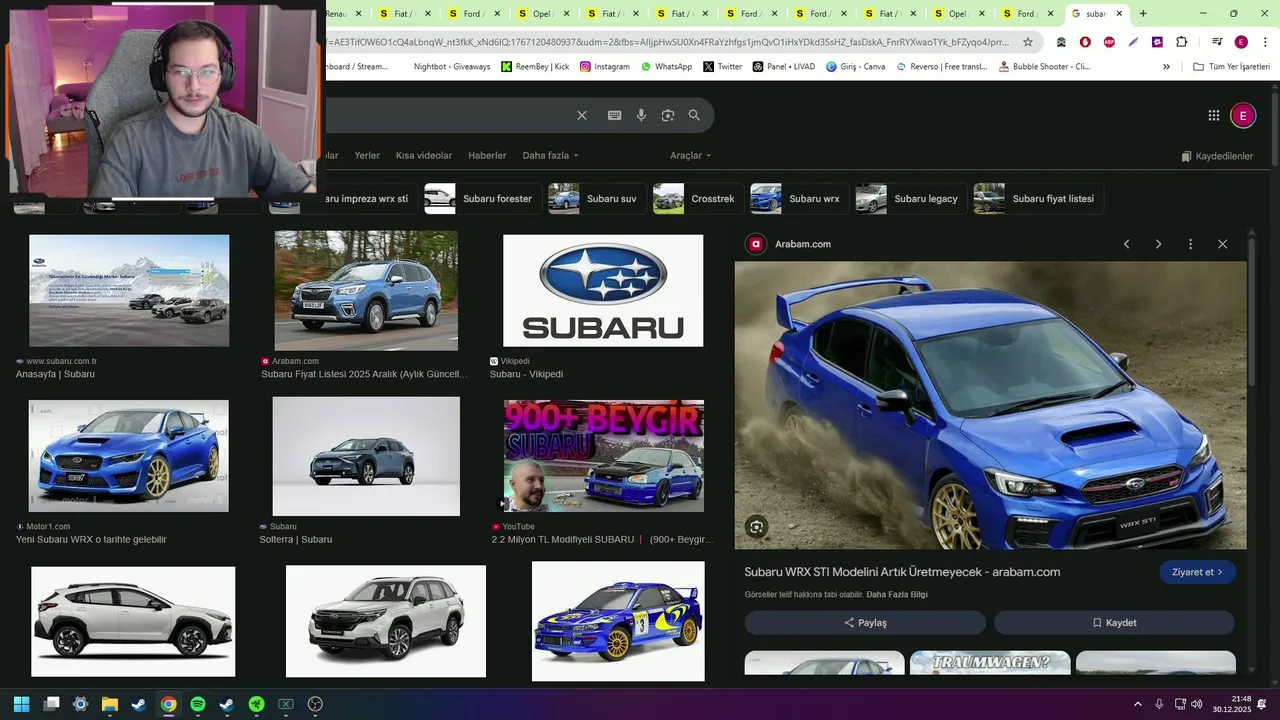The width and height of the screenshot is (1280, 720).
Task: Save the image with Kaydet
Action: (x=1114, y=623)
